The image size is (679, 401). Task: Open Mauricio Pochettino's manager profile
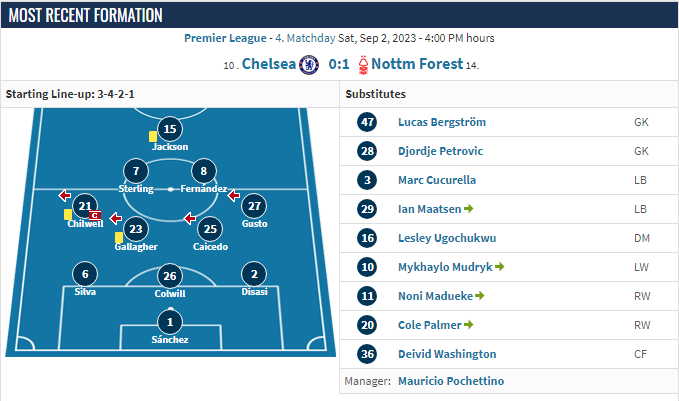(451, 381)
